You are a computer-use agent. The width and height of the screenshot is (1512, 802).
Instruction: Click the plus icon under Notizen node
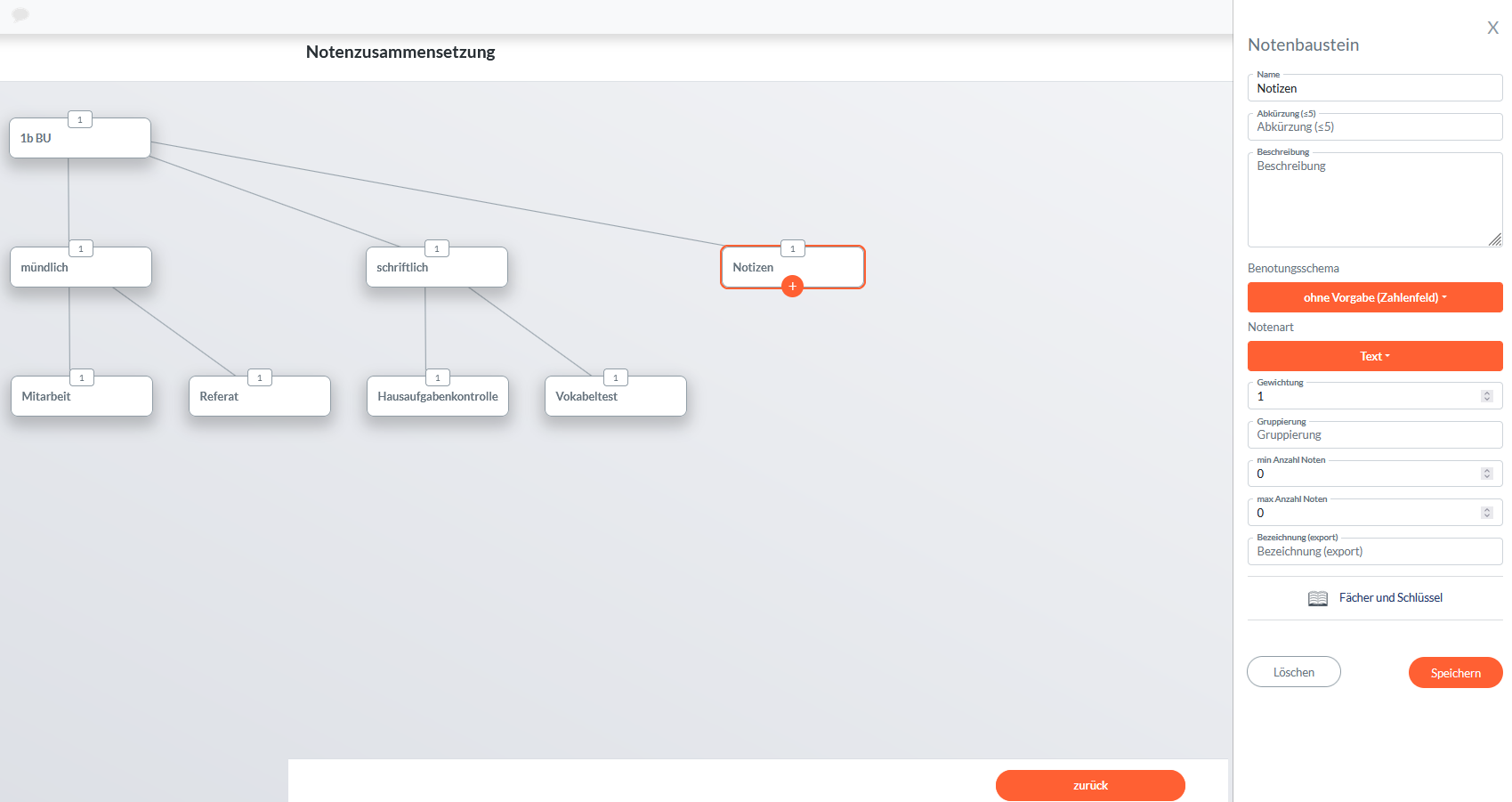(792, 286)
